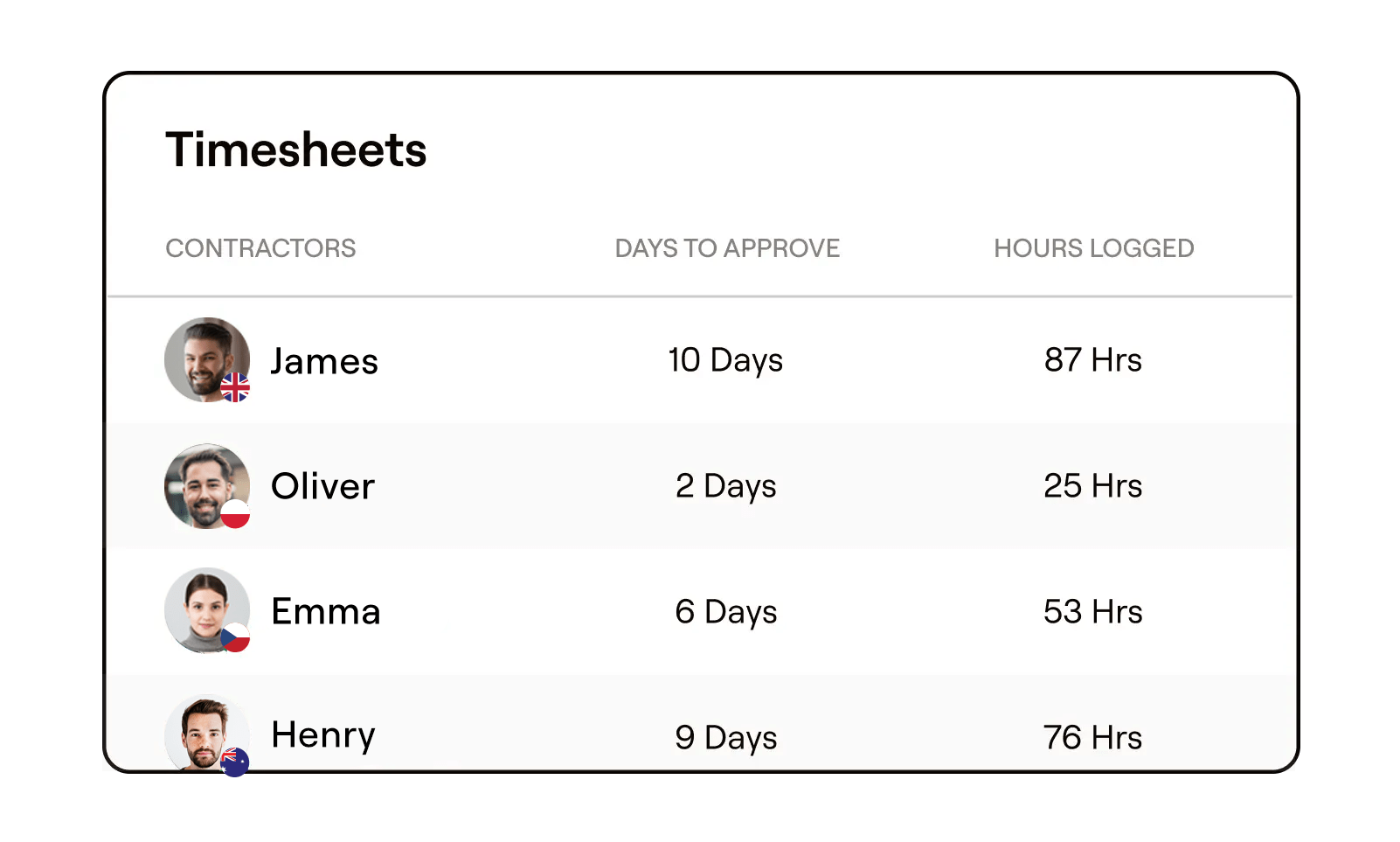
Task: Open Henry's 76 Hrs logged entry
Action: tap(1093, 737)
